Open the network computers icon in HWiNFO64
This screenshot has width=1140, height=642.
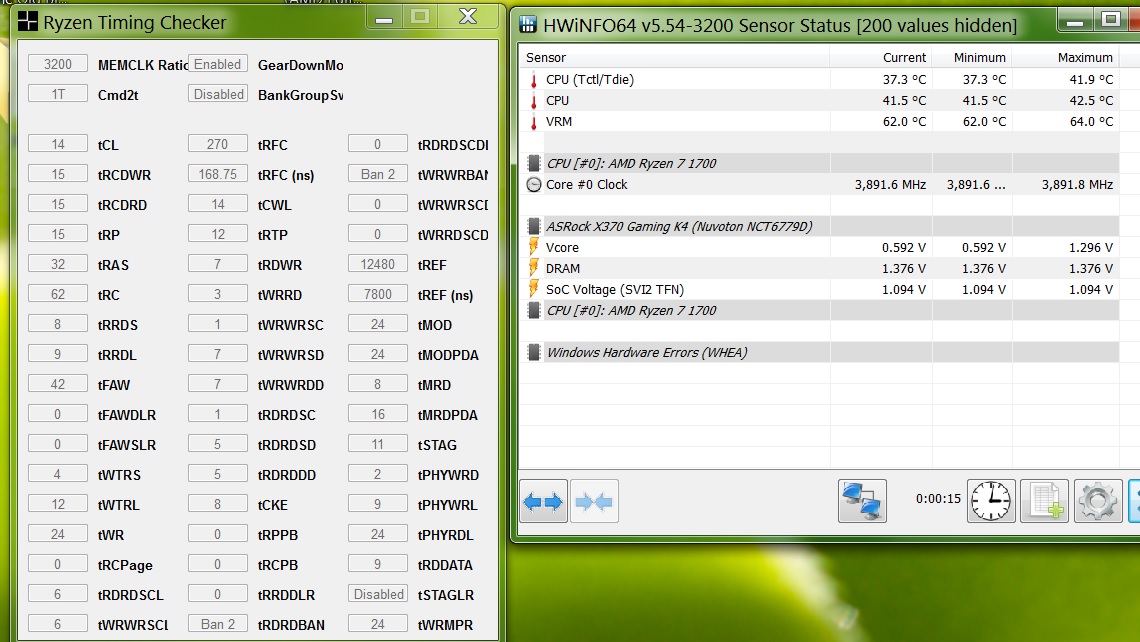coord(862,501)
